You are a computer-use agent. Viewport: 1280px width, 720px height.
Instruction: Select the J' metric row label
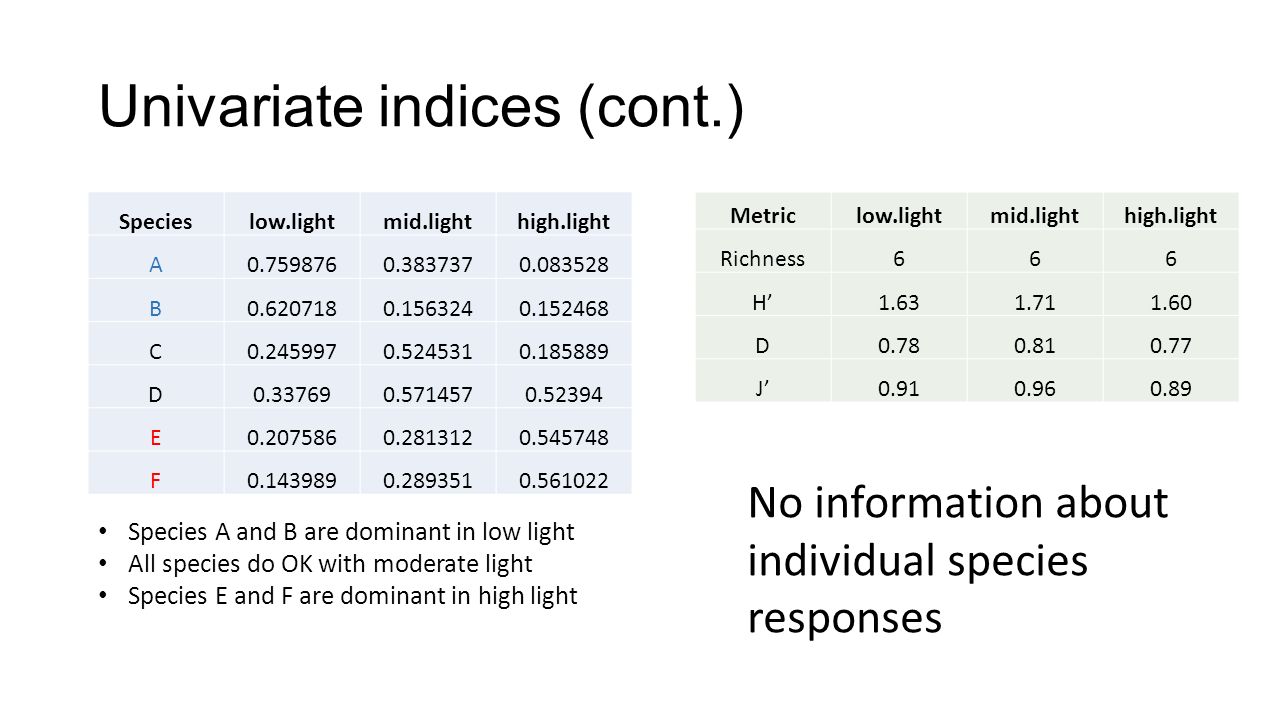[x=763, y=388]
